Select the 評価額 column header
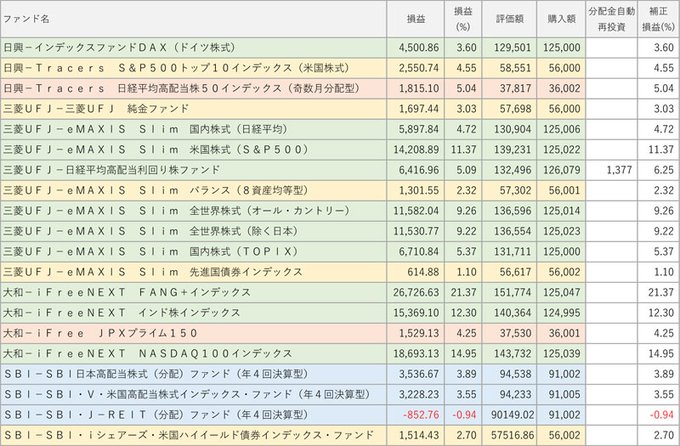The image size is (680, 446). [509, 19]
